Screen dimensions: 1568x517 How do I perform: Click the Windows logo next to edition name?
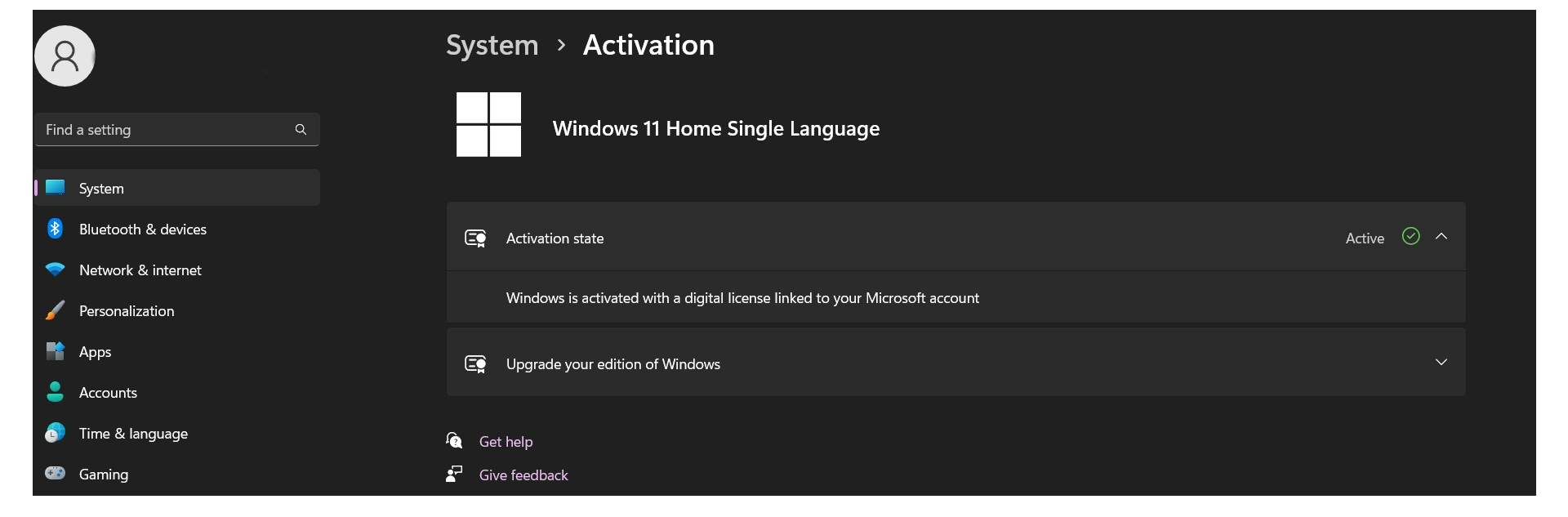[x=488, y=125]
